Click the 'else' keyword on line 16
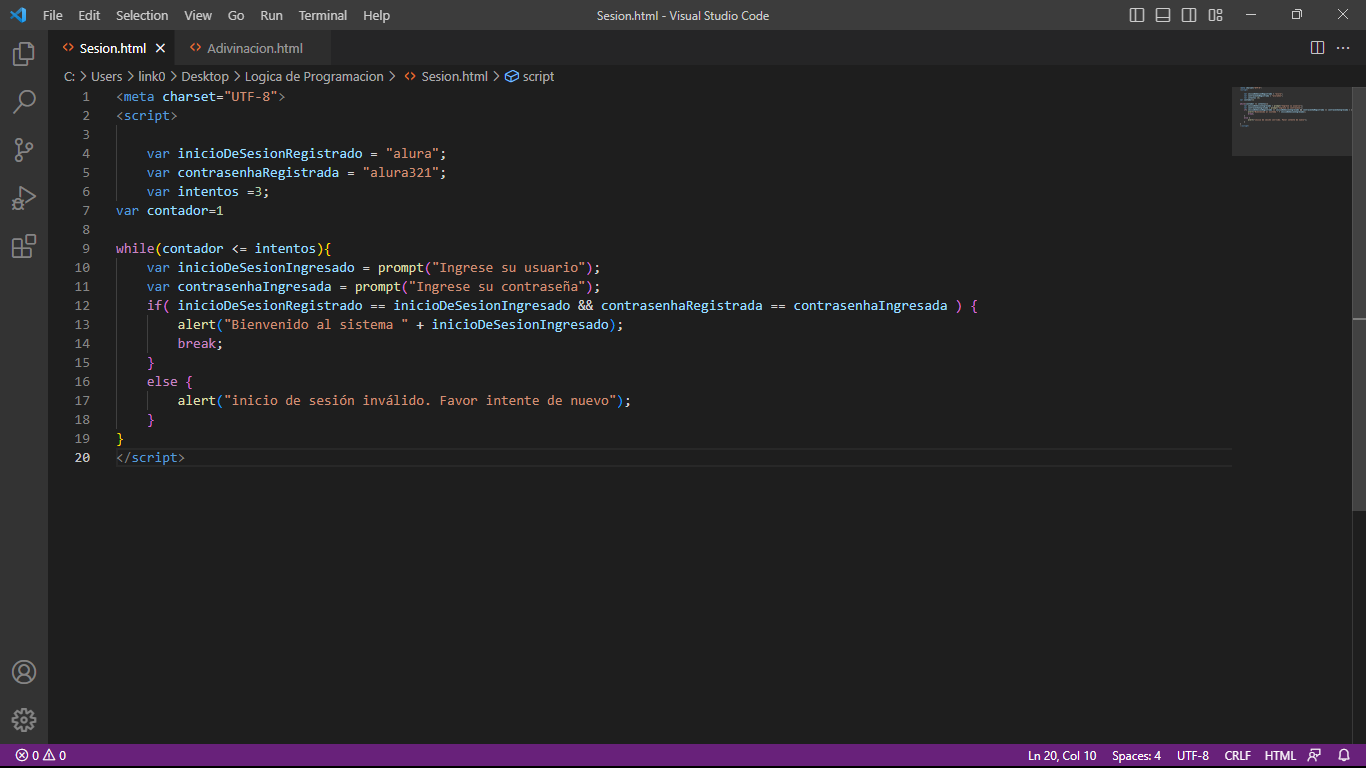1366x768 pixels. [x=162, y=381]
